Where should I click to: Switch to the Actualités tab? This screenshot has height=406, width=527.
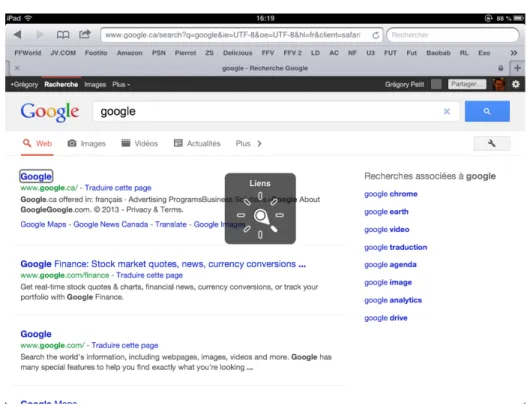coord(197,144)
